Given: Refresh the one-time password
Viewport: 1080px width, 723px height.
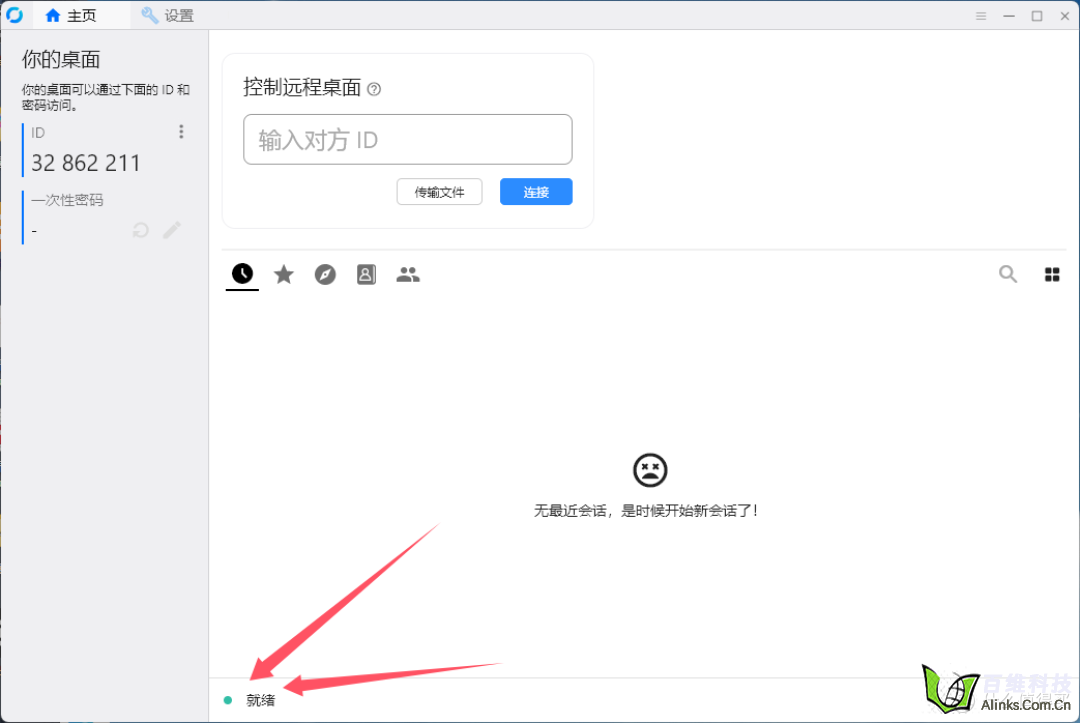Looking at the screenshot, I should pos(141,230).
